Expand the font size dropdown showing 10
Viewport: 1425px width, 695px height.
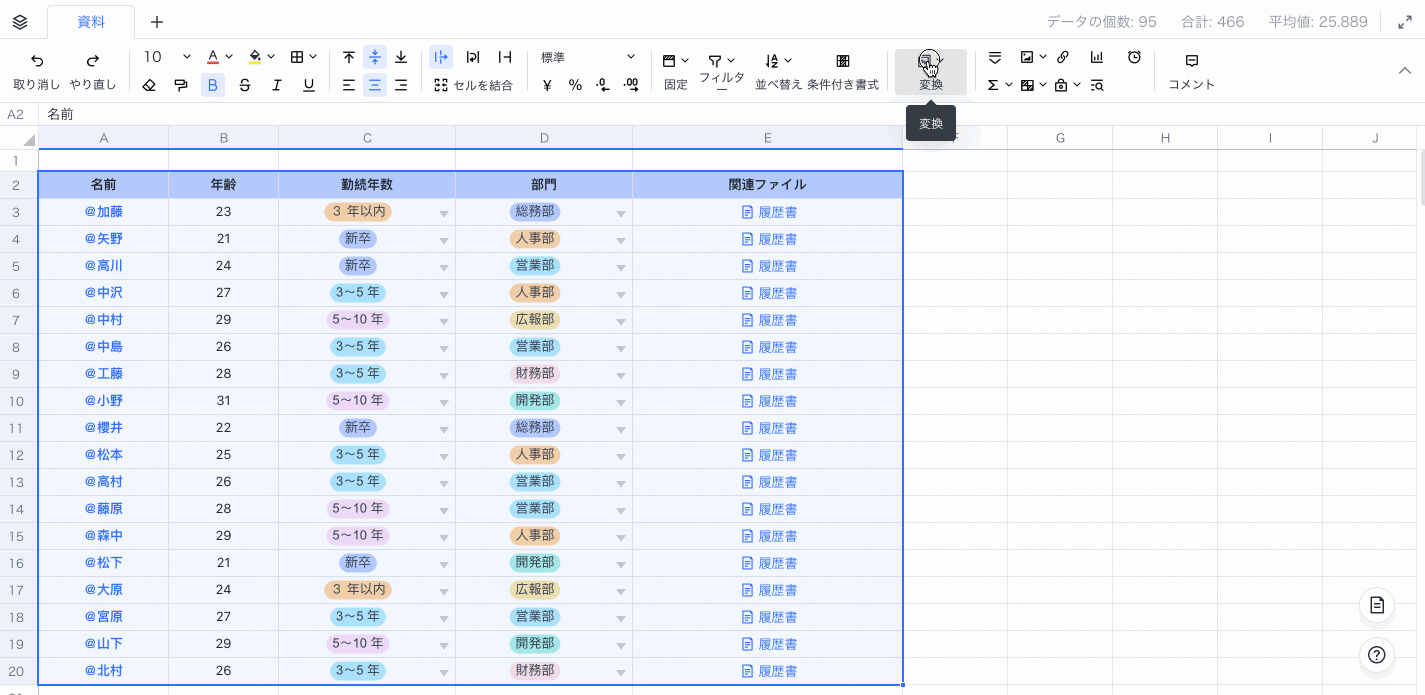coord(167,58)
